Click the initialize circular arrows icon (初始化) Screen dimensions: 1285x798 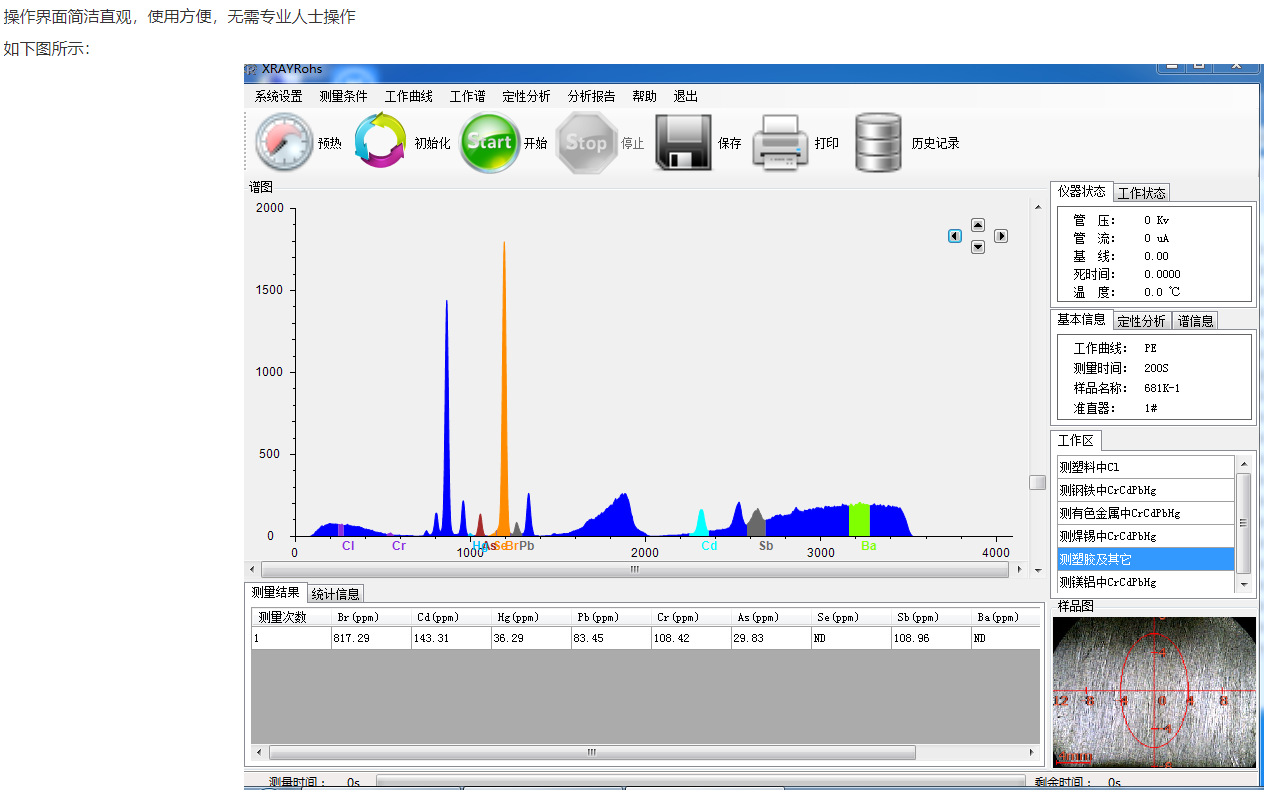[381, 142]
